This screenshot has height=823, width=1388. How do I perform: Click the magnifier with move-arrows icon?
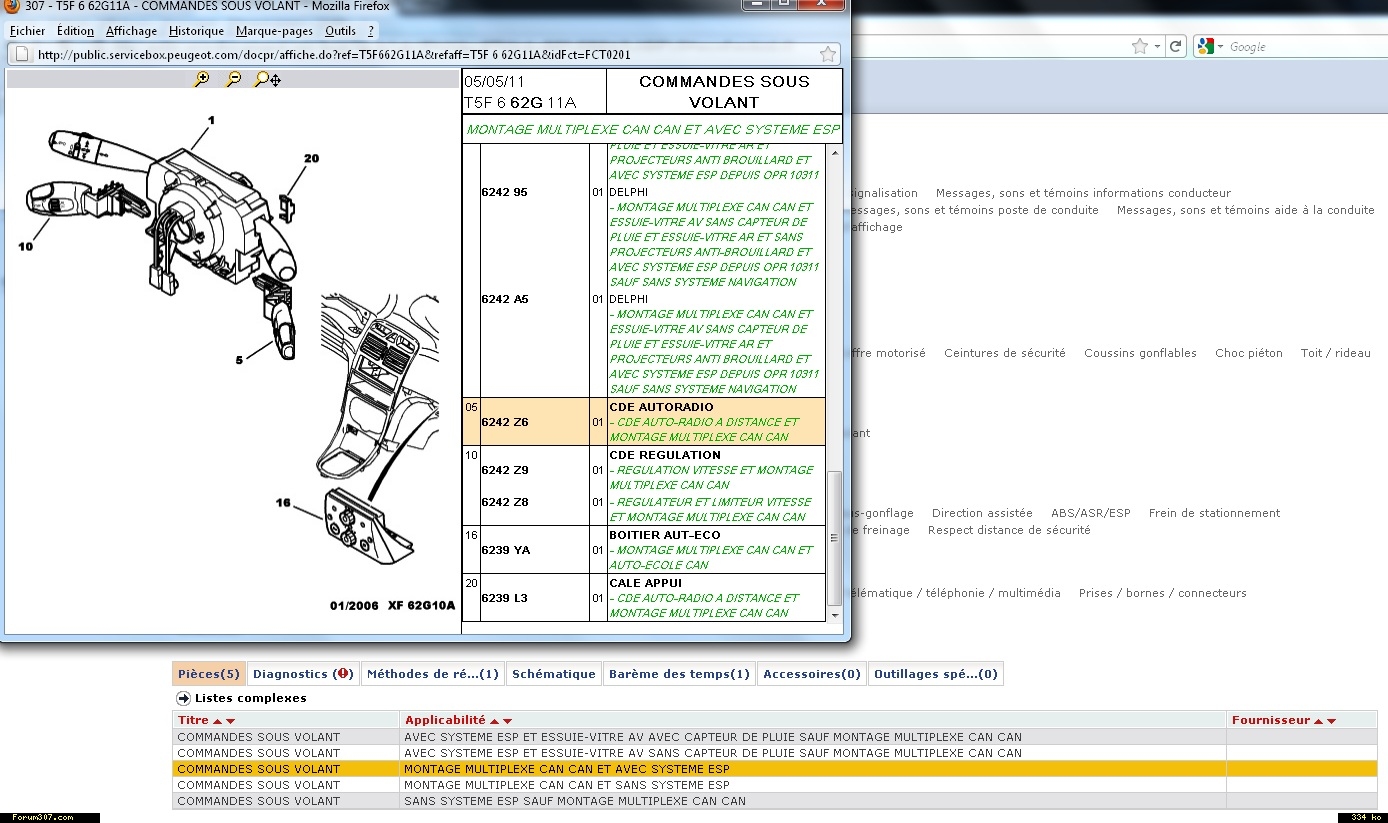click(267, 79)
